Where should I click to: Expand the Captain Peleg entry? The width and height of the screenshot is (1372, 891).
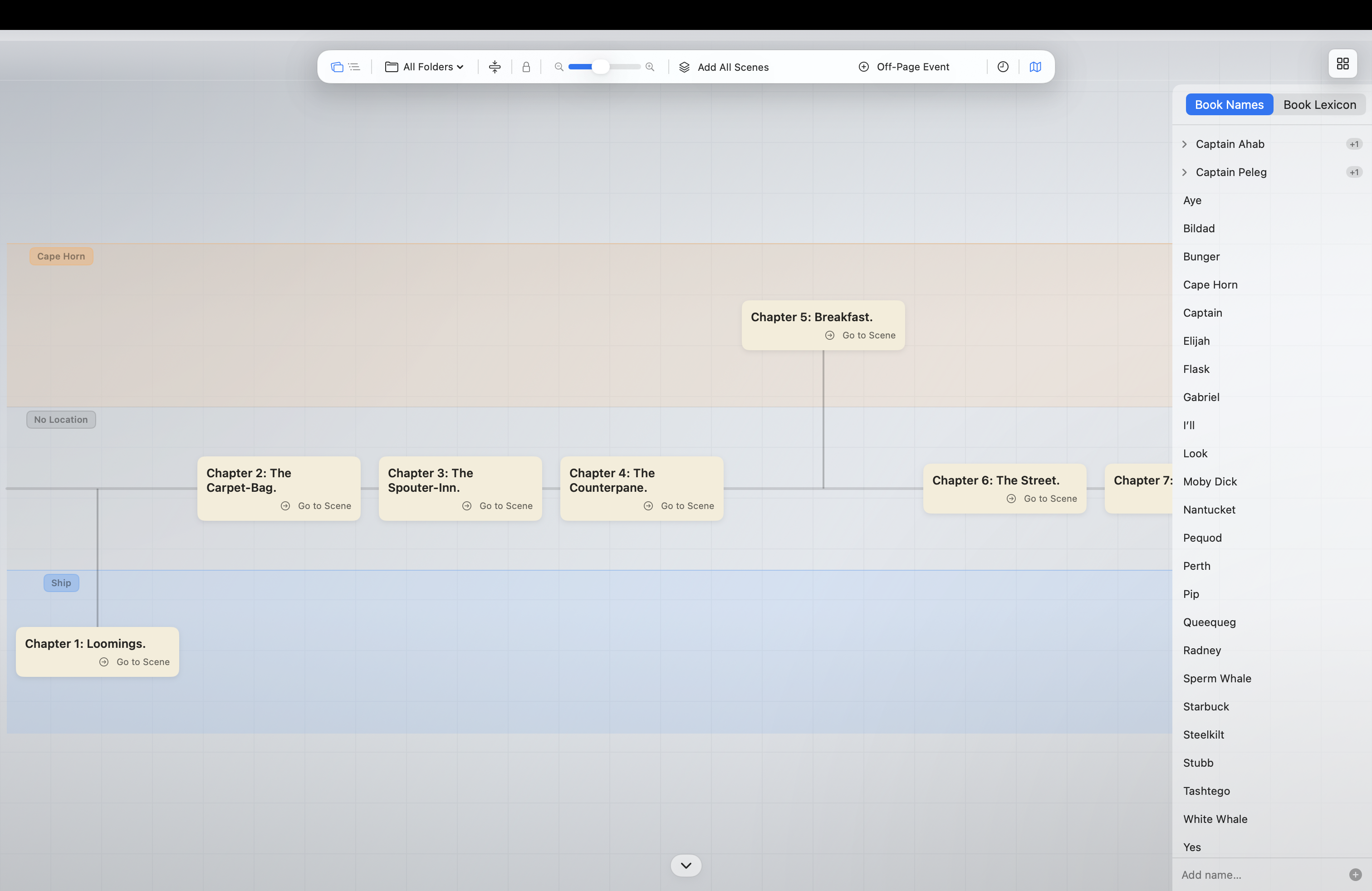pos(1185,172)
